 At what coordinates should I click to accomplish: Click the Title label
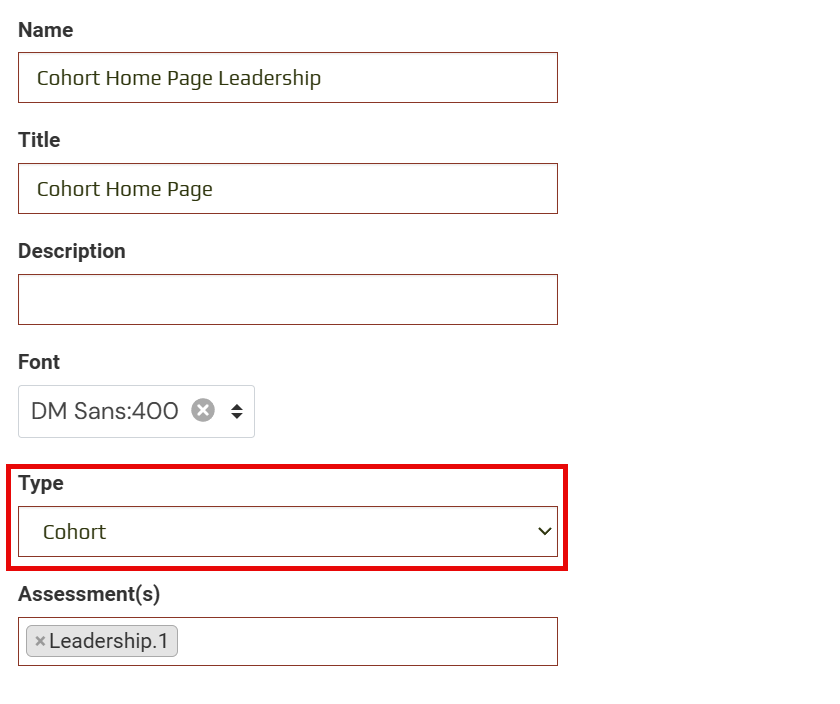[x=39, y=140]
